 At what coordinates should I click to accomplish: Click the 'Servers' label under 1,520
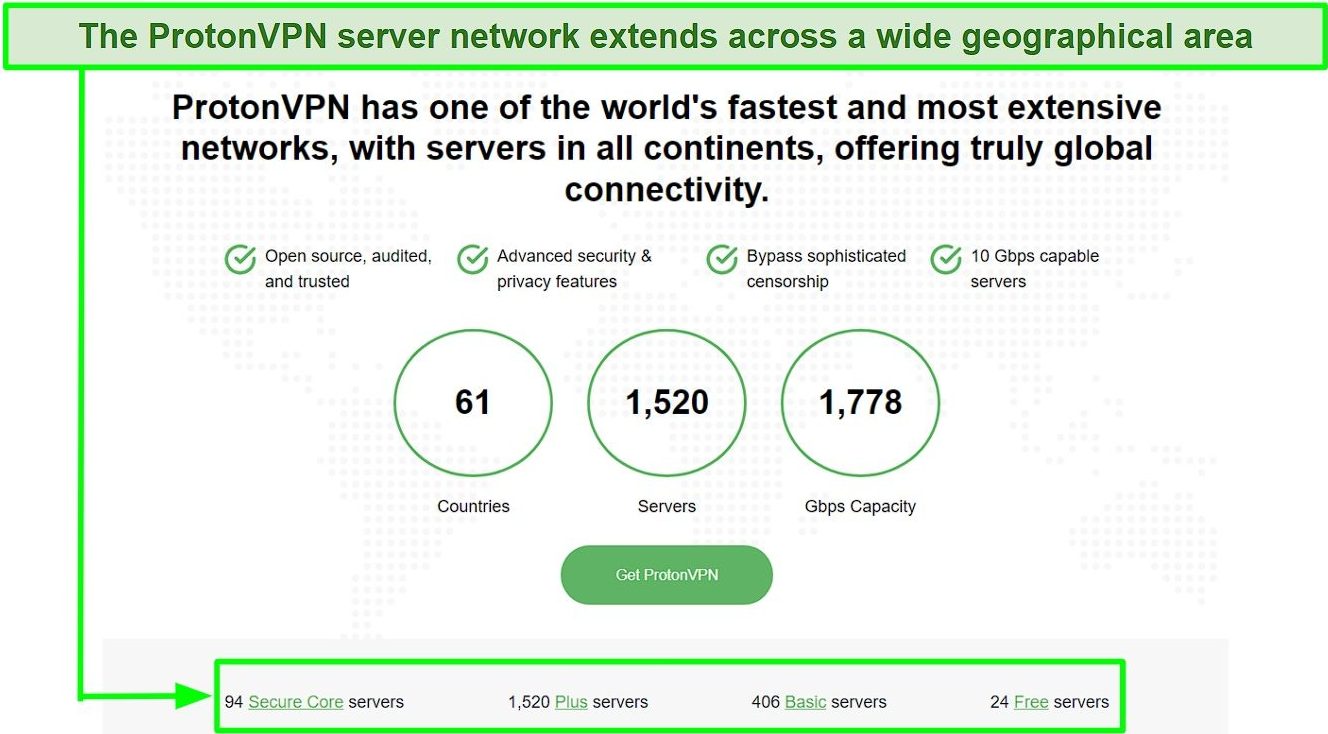tap(667, 506)
